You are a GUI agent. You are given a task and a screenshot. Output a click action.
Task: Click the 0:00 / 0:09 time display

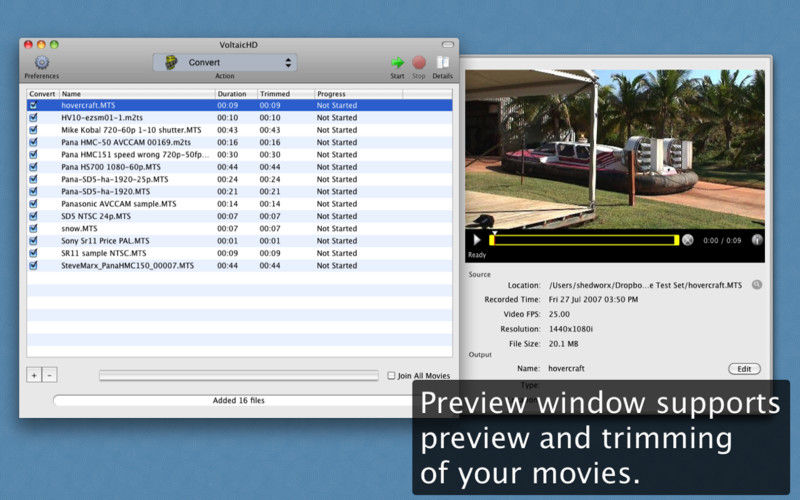pos(722,240)
